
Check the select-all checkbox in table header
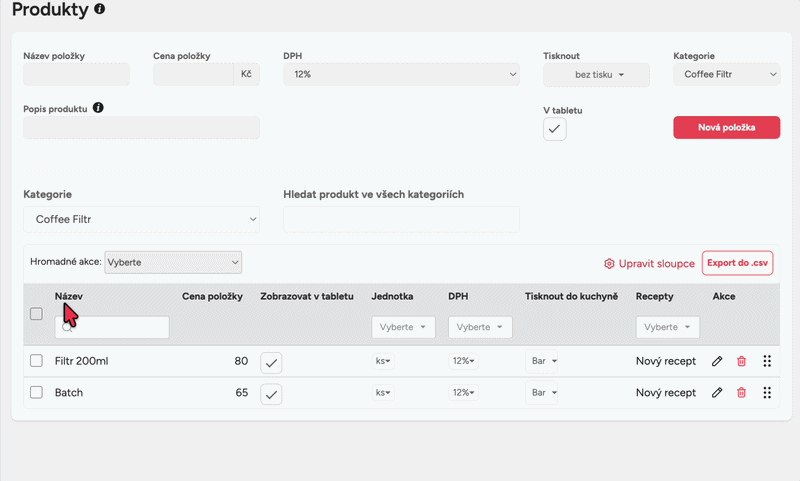point(36,314)
